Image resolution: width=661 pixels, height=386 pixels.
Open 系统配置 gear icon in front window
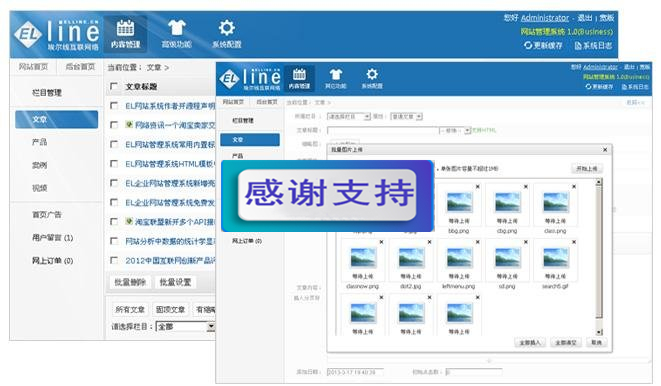click(x=372, y=74)
